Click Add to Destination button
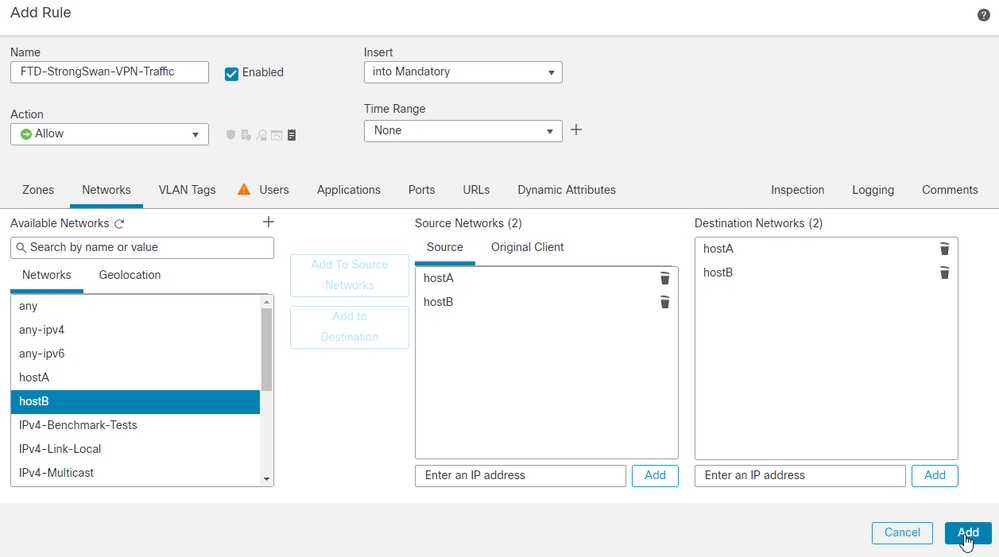This screenshot has height=557, width=999. (349, 327)
